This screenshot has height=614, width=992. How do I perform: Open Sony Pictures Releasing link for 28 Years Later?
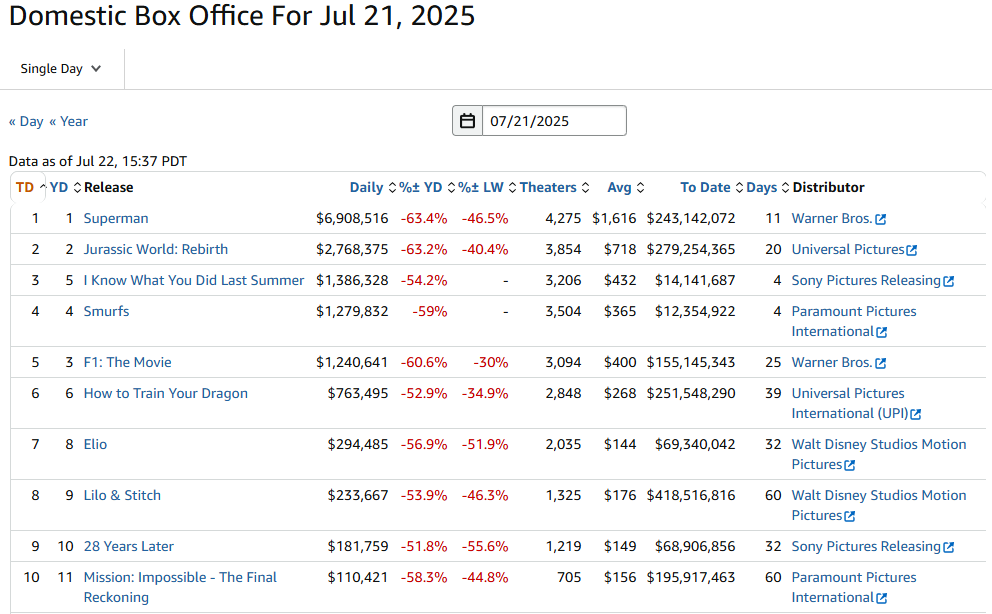[866, 546]
